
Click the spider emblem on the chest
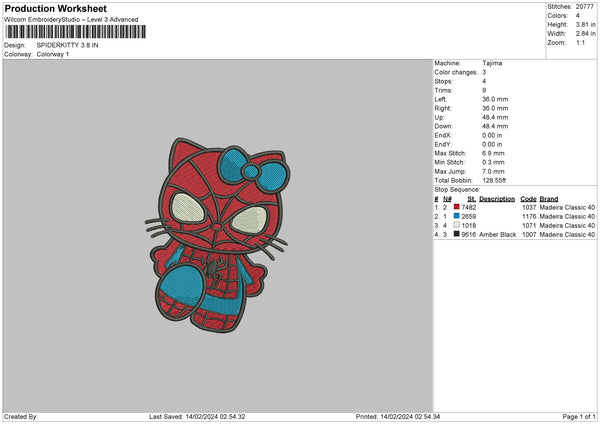[x=212, y=268]
